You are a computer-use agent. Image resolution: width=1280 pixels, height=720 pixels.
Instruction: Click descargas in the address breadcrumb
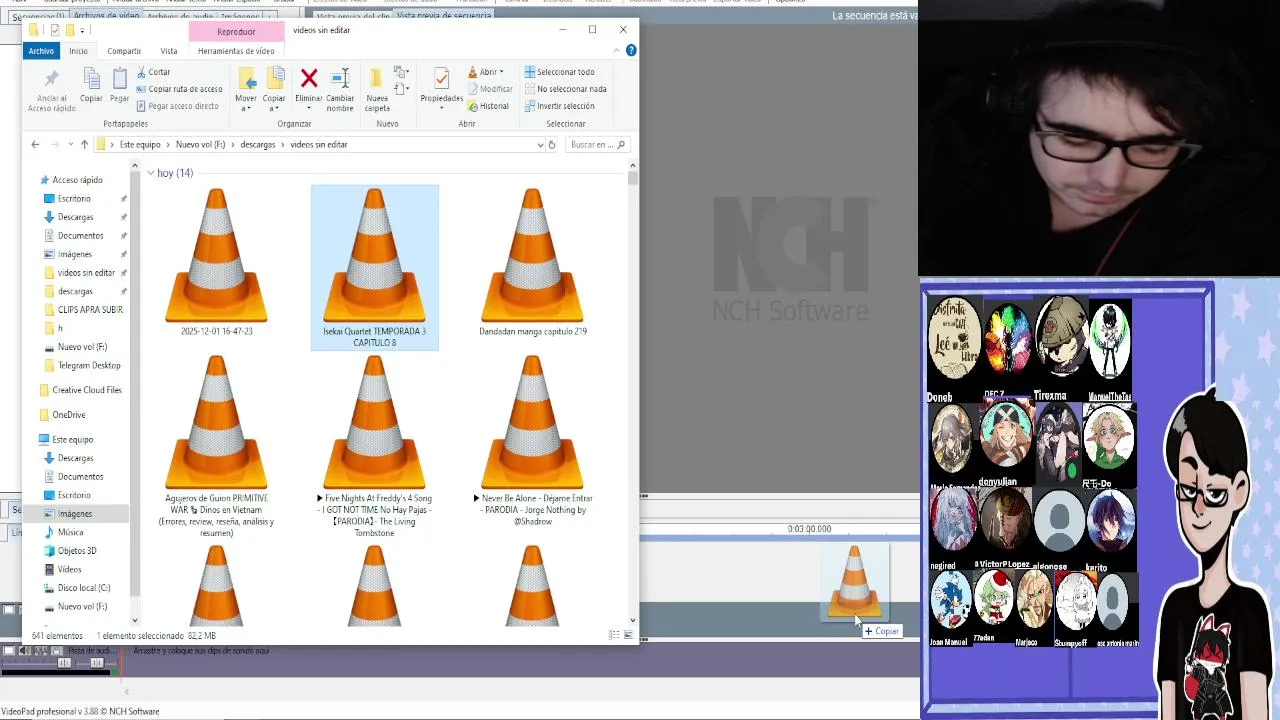257,144
